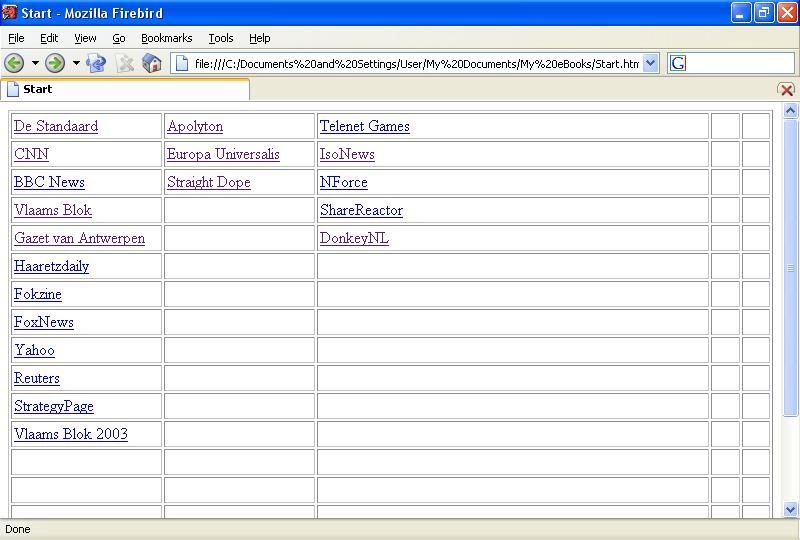Click the vertical scrollbar thumb

tap(790, 267)
